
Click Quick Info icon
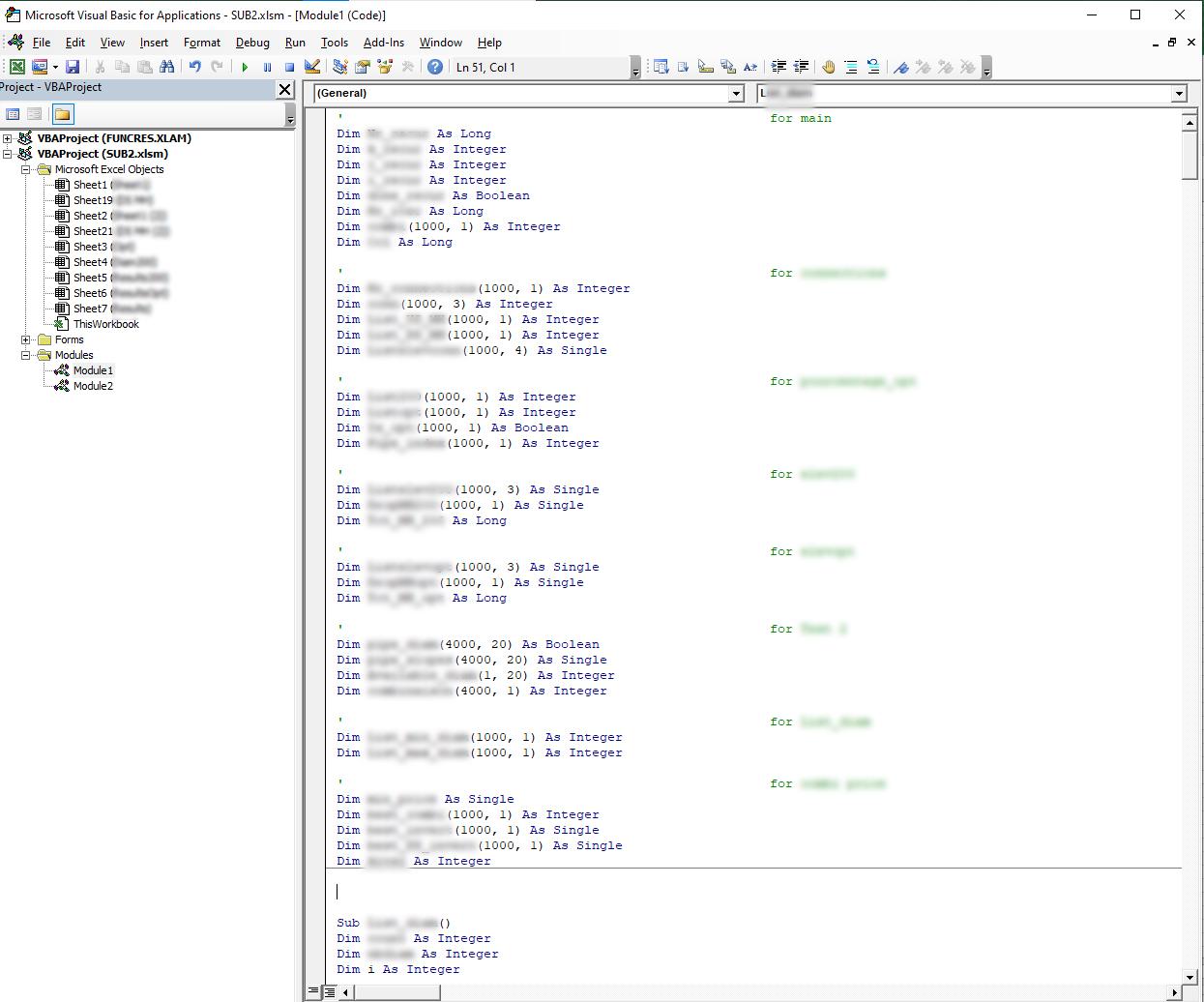tap(706, 67)
